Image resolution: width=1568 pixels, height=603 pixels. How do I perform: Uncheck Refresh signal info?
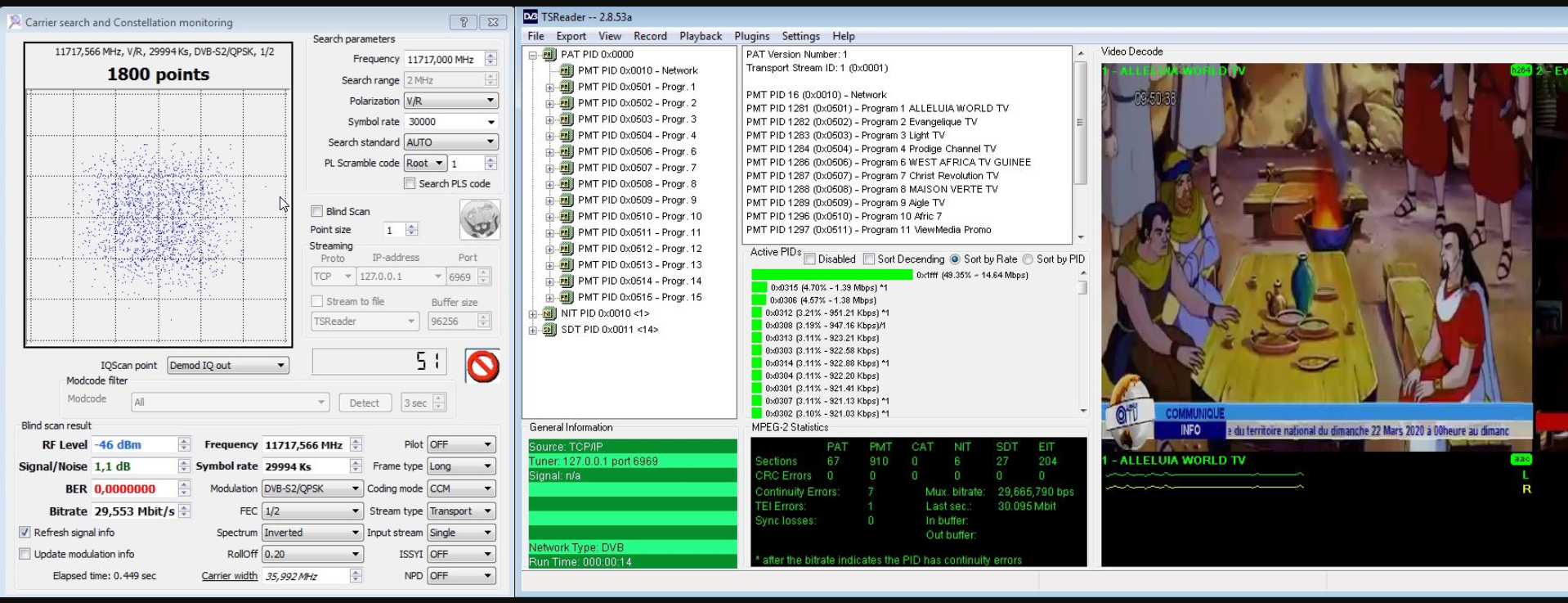click(x=25, y=532)
